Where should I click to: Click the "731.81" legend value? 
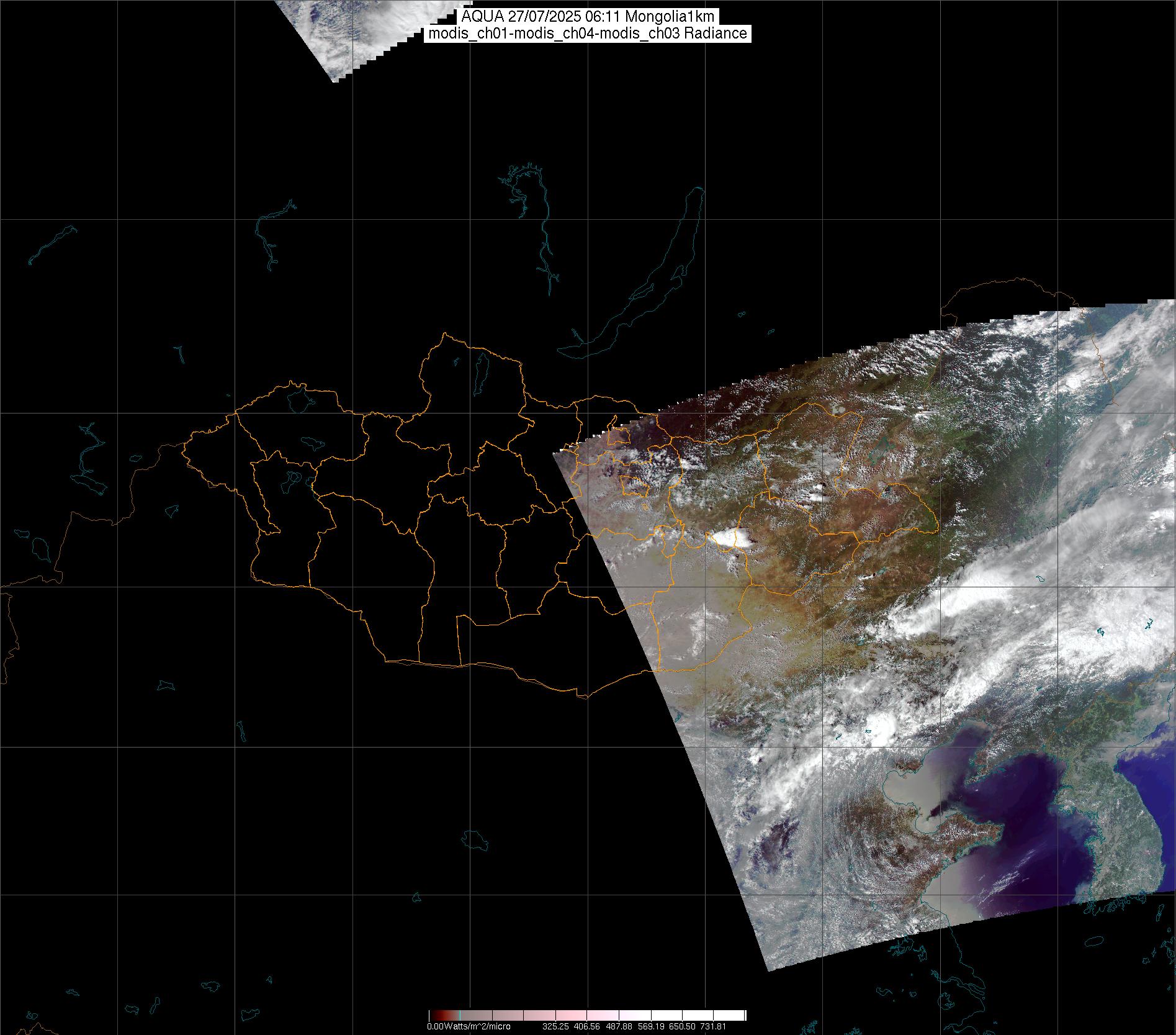(x=713, y=1026)
